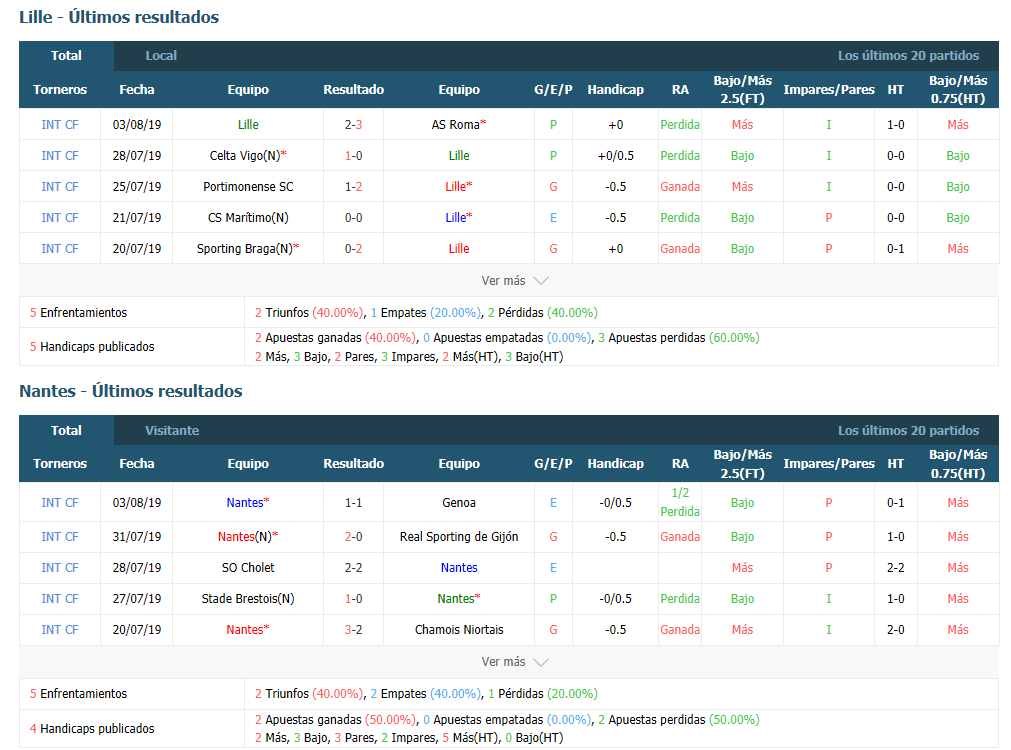Viewport: 1011px width, 750px height.
Task: Open the Real Sporting de Gijón team link
Action: (x=459, y=537)
